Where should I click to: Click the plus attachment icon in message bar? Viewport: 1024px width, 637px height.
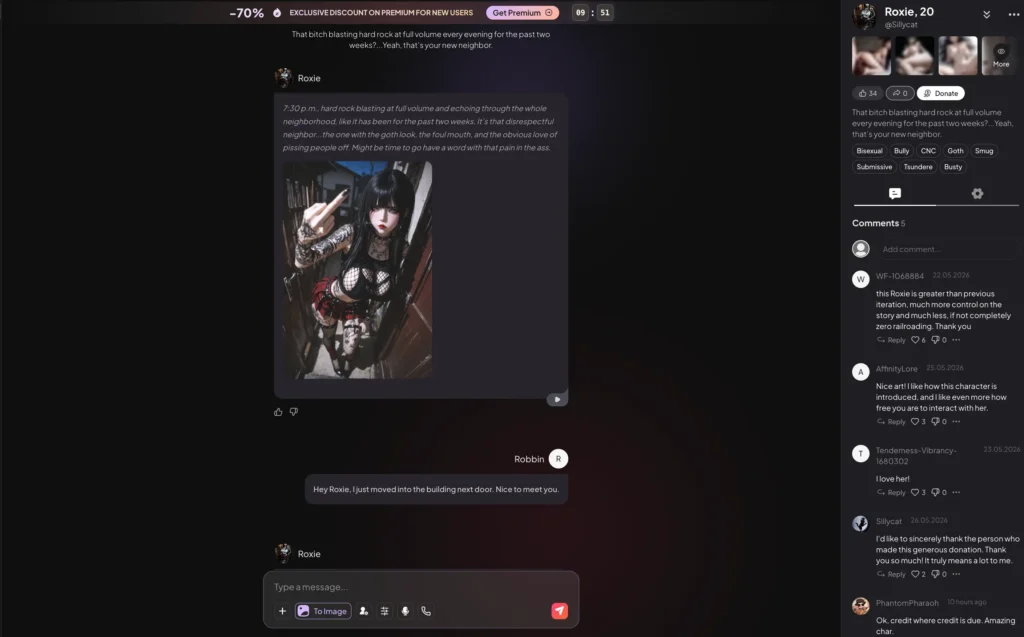(x=282, y=611)
